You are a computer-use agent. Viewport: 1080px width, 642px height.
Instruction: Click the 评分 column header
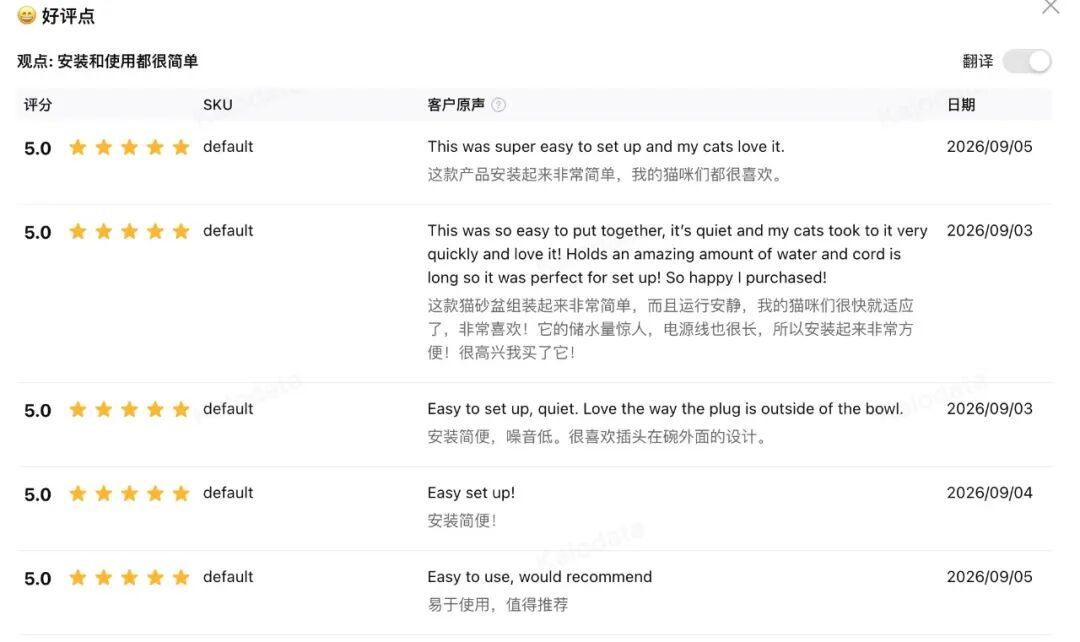click(x=38, y=105)
